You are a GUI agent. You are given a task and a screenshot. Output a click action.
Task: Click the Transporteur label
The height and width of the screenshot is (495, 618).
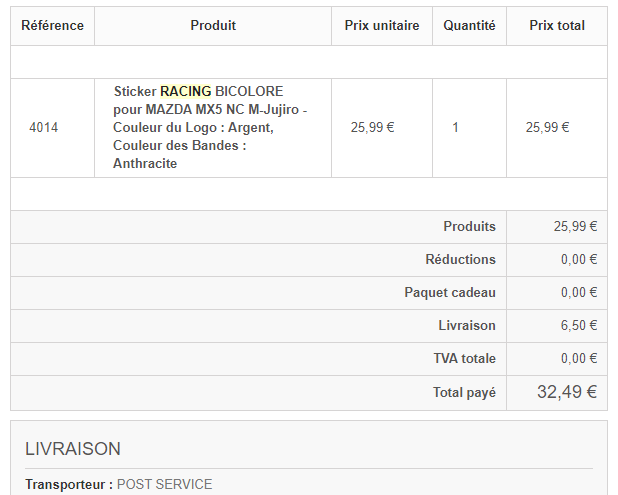(69, 484)
